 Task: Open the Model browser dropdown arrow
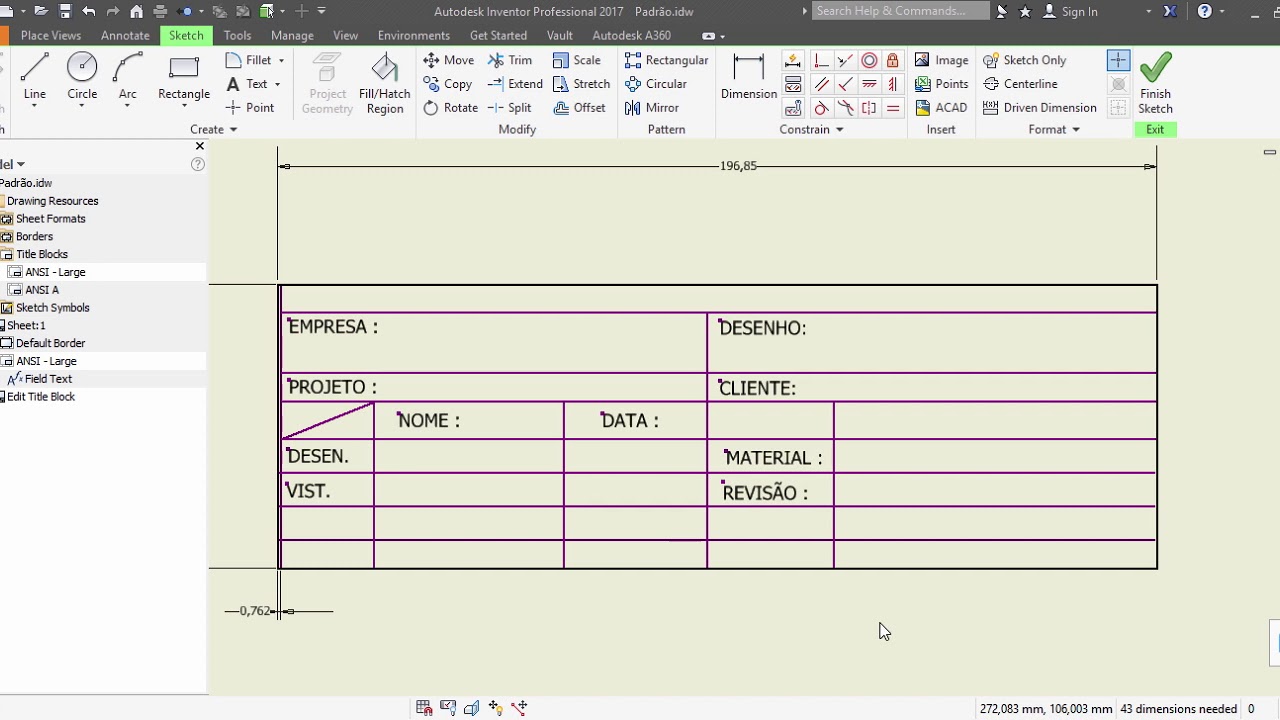click(20, 164)
